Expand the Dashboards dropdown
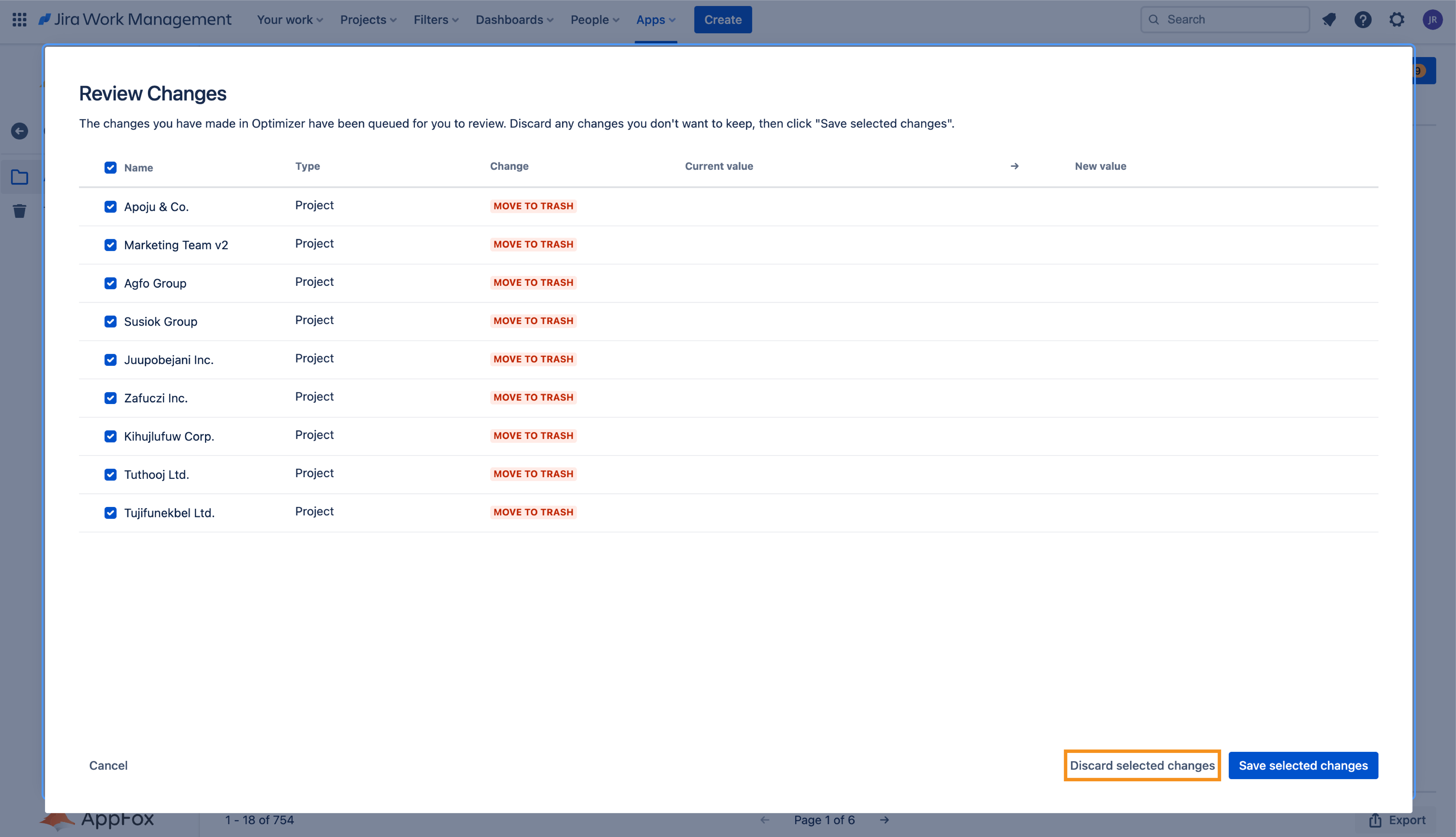Screen dimensions: 1456x837 click(514, 20)
